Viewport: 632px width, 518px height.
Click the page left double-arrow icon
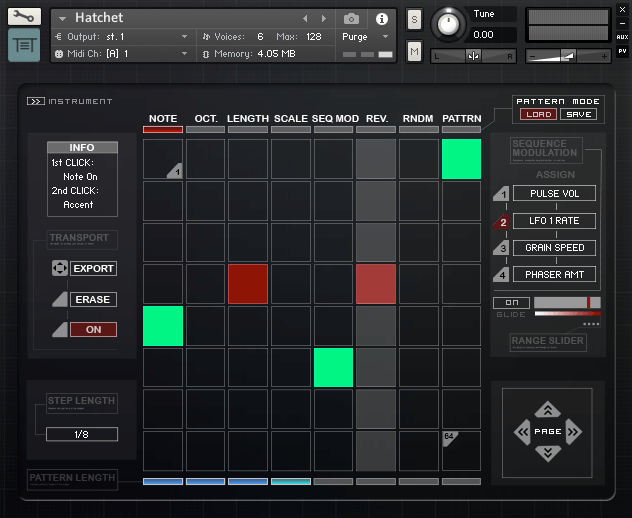(x=521, y=432)
